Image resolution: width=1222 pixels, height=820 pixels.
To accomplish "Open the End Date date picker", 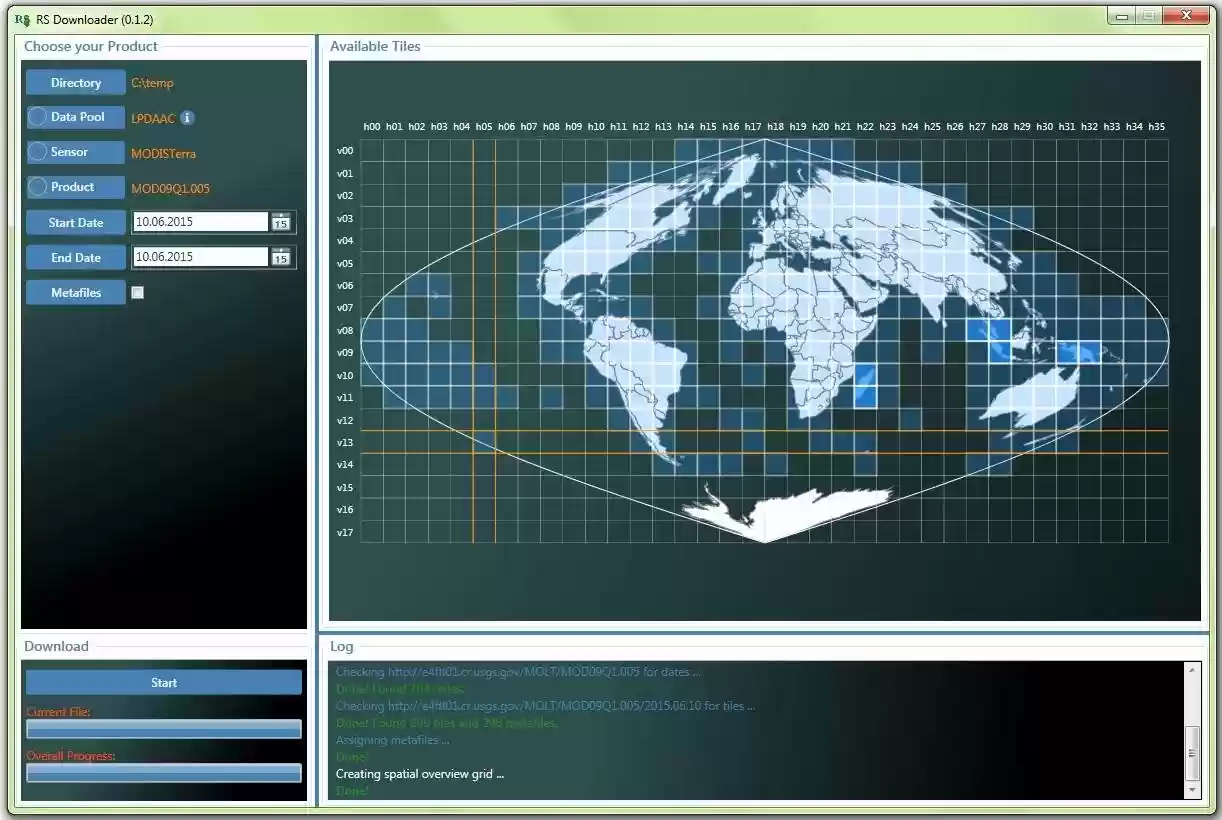I will pyautogui.click(x=281, y=257).
